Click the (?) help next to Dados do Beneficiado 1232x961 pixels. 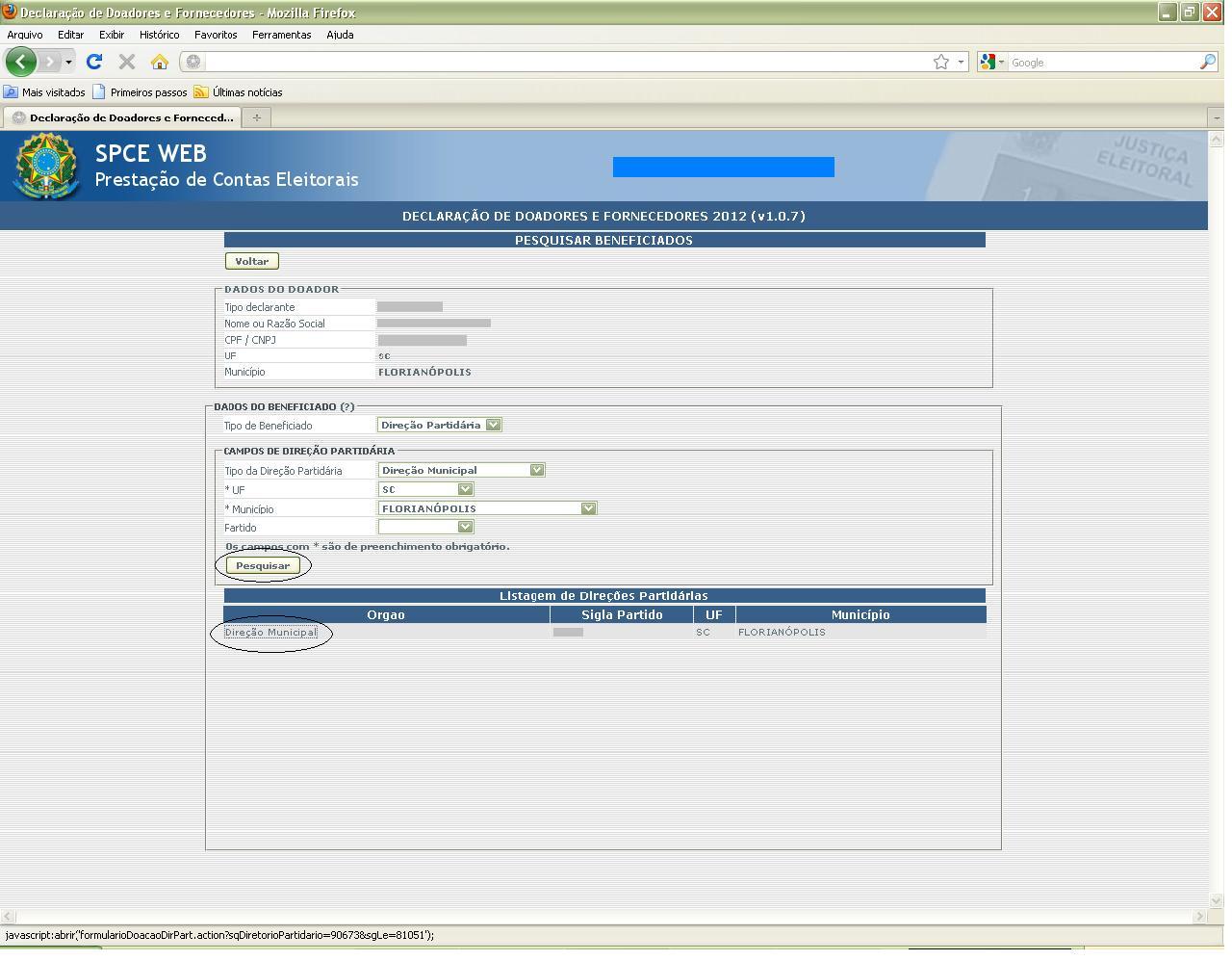pyautogui.click(x=347, y=406)
